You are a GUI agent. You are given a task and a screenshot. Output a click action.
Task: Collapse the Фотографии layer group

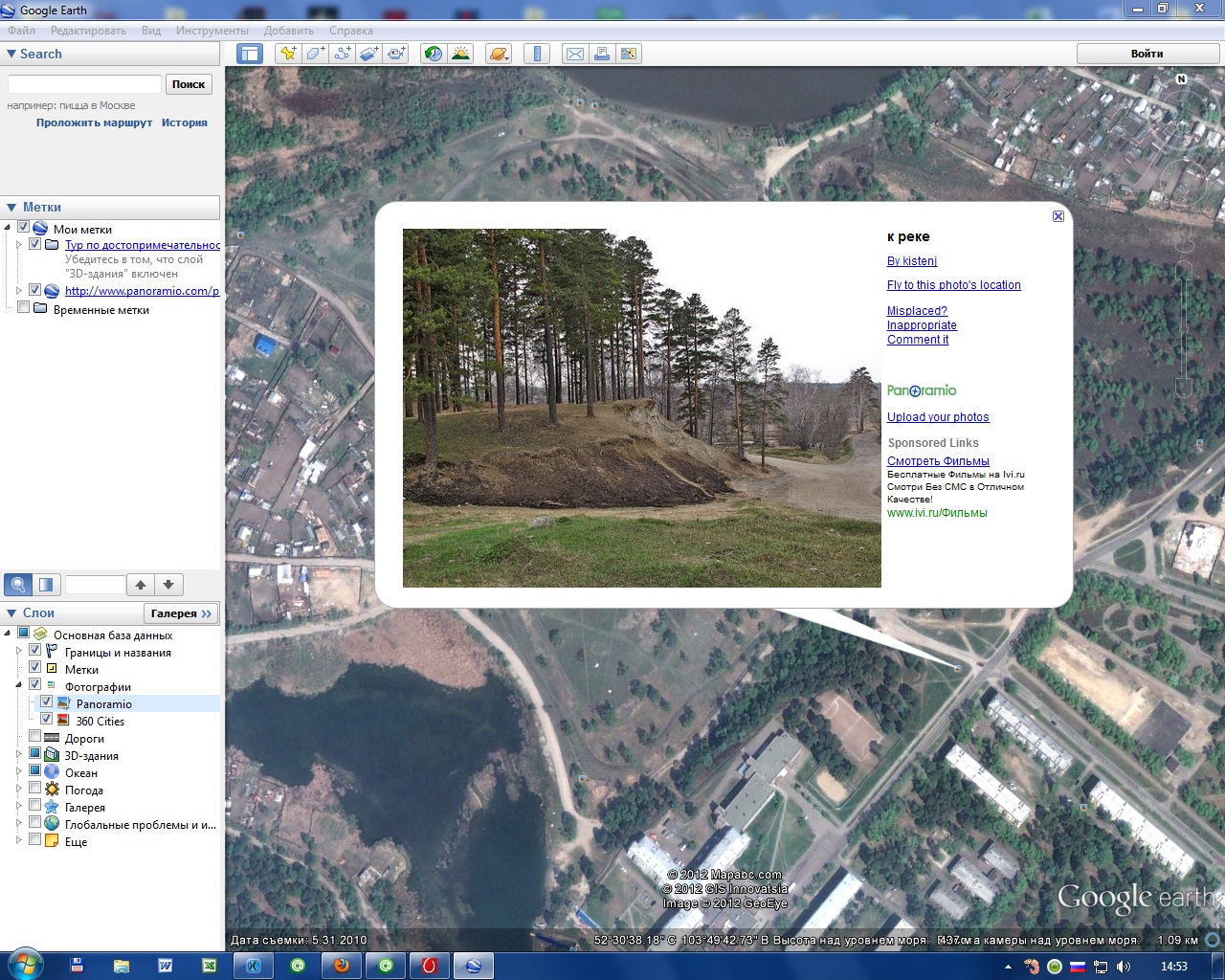(18, 685)
